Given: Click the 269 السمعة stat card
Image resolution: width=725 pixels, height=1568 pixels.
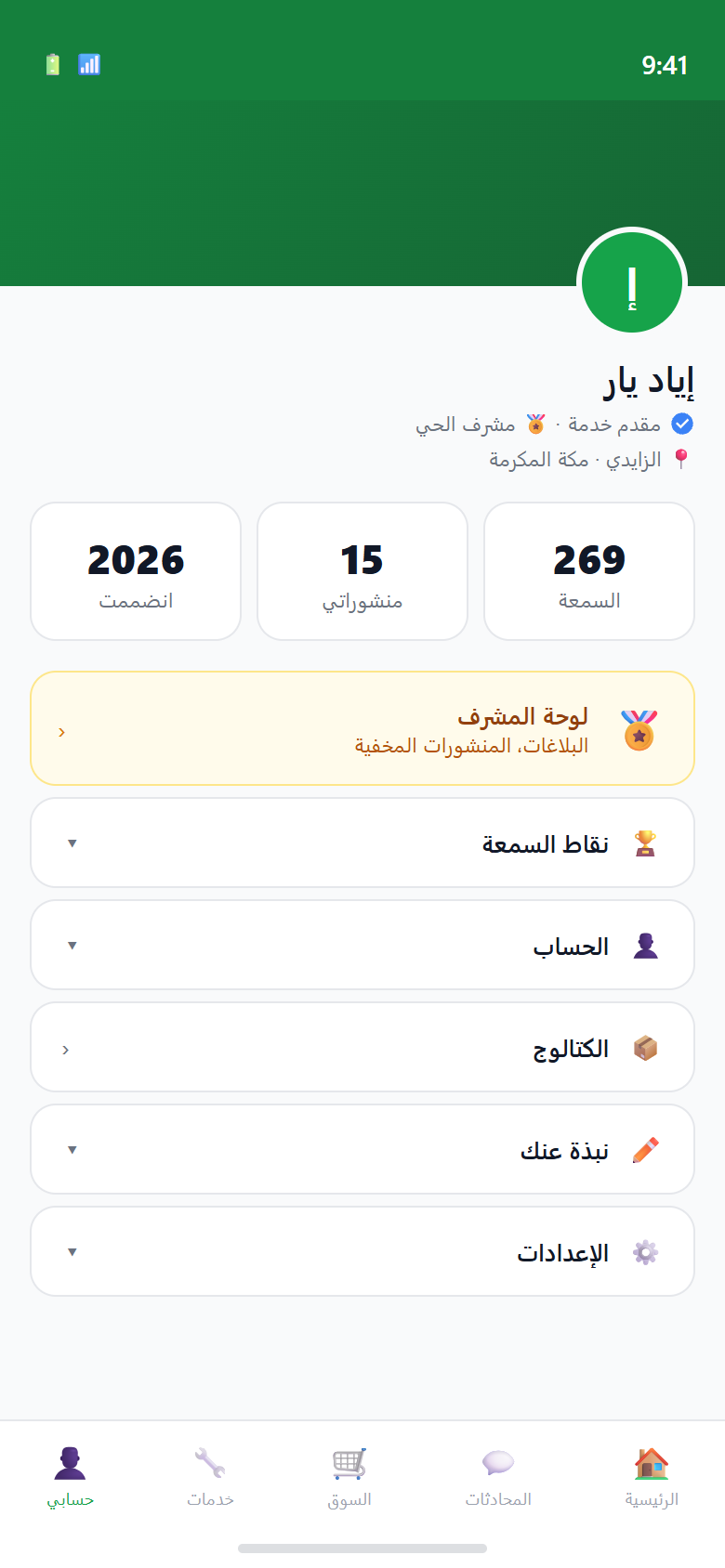Looking at the screenshot, I should [588, 570].
